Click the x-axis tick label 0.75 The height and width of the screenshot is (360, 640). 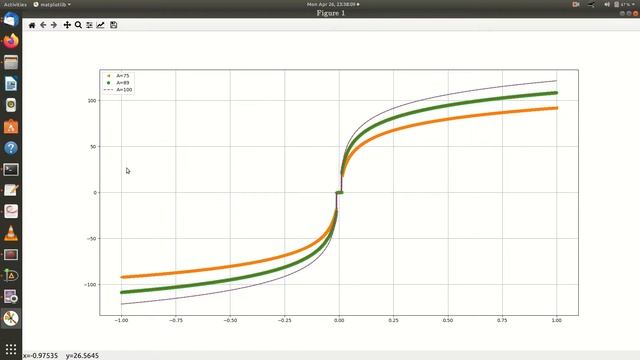click(x=502, y=320)
